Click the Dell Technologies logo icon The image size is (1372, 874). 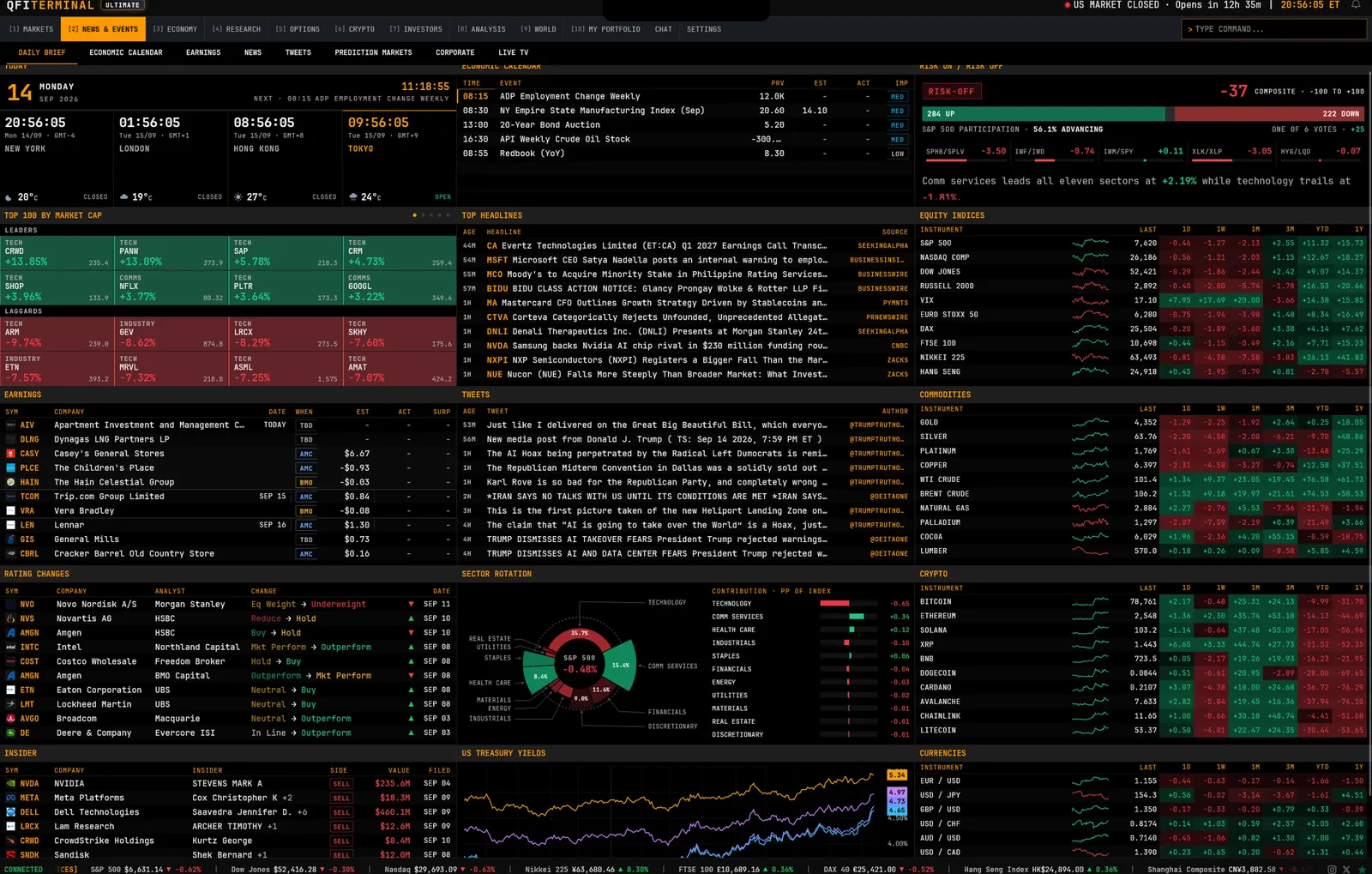coord(10,812)
